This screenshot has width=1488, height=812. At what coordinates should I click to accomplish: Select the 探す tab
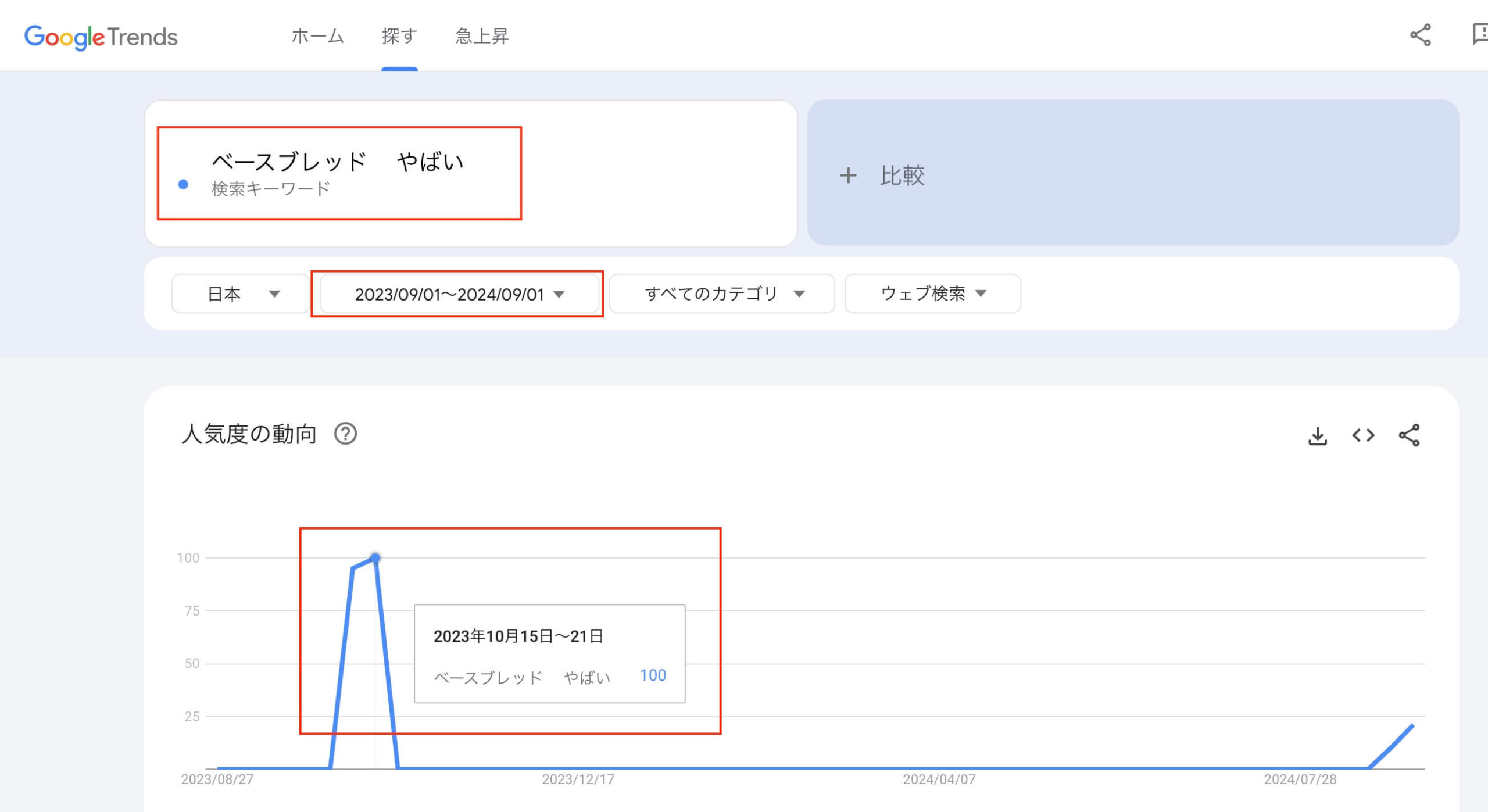click(399, 36)
